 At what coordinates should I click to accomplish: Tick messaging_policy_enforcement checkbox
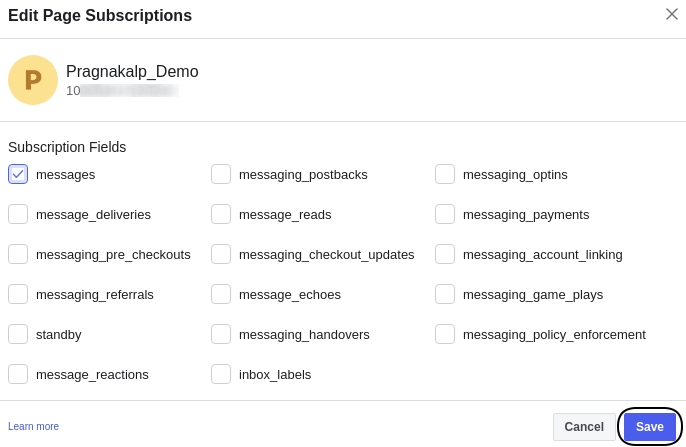pos(445,334)
